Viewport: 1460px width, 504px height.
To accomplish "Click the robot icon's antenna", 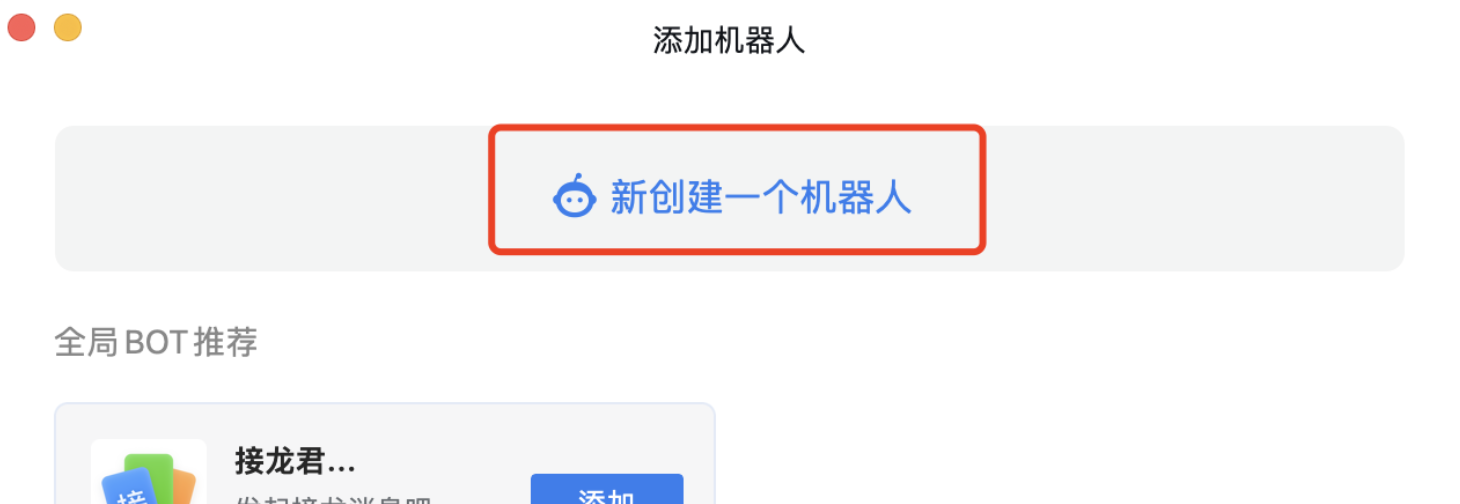I will pyautogui.click(x=577, y=177).
